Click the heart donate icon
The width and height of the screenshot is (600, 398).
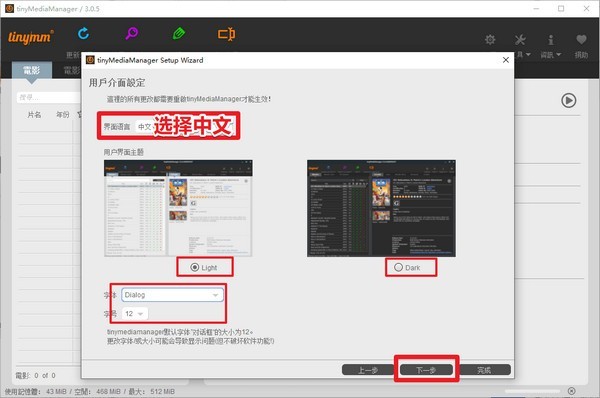[581, 39]
